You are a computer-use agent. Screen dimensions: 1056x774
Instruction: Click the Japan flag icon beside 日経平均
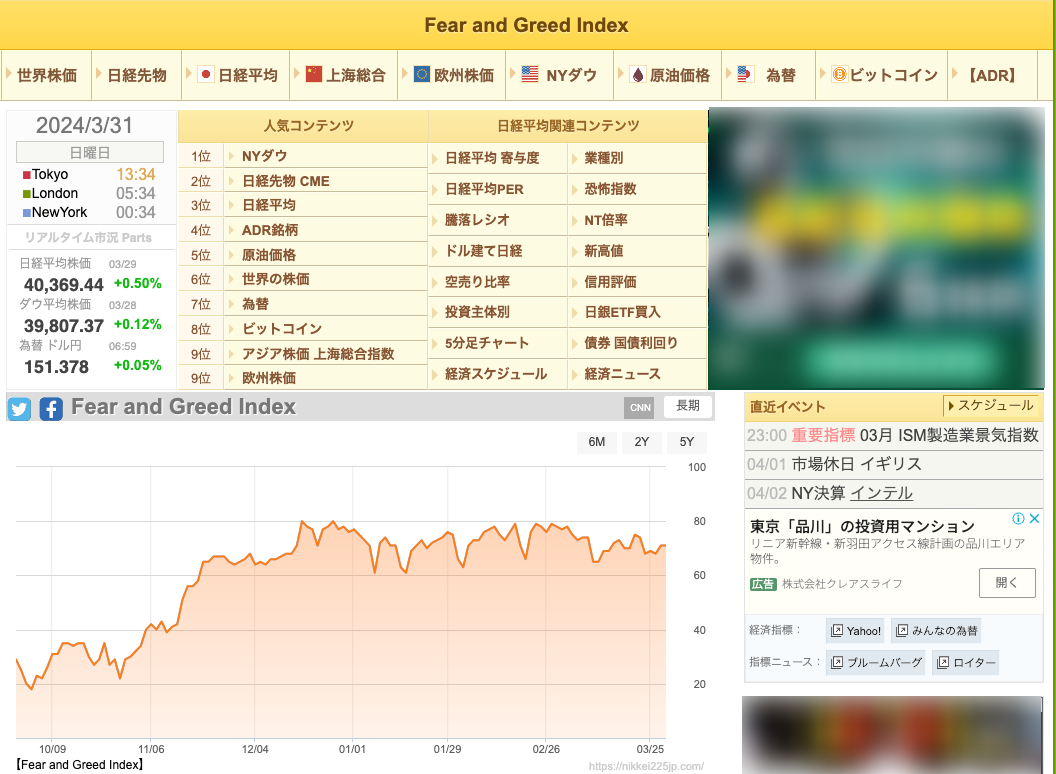click(x=205, y=74)
